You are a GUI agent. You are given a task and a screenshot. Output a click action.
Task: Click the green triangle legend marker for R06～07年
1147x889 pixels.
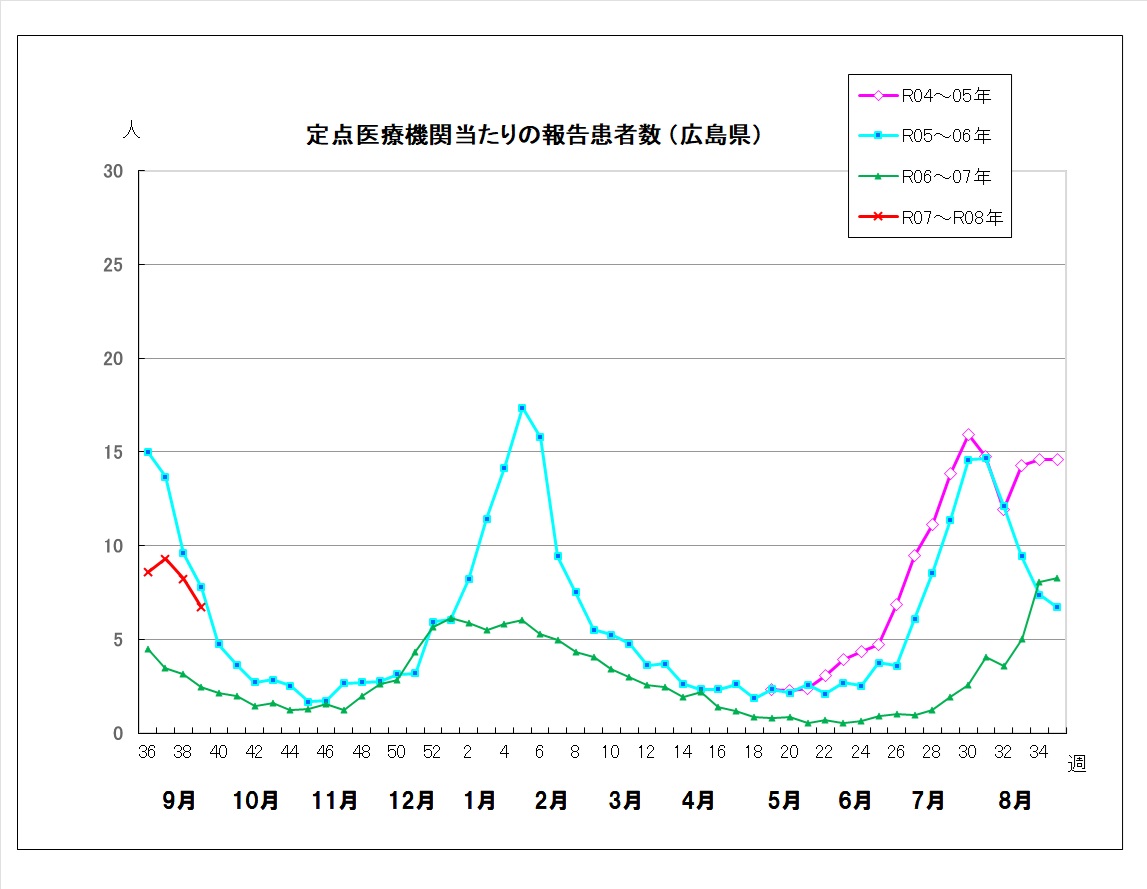pos(877,177)
